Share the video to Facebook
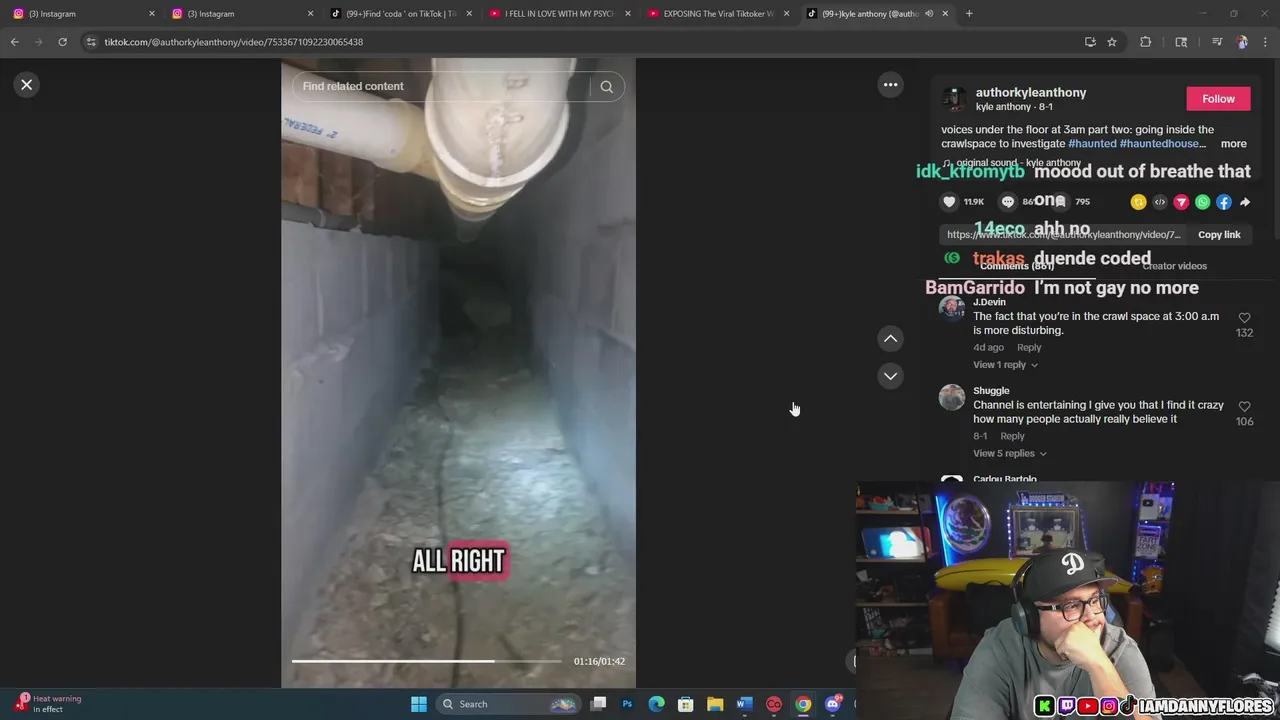 pos(1224,202)
